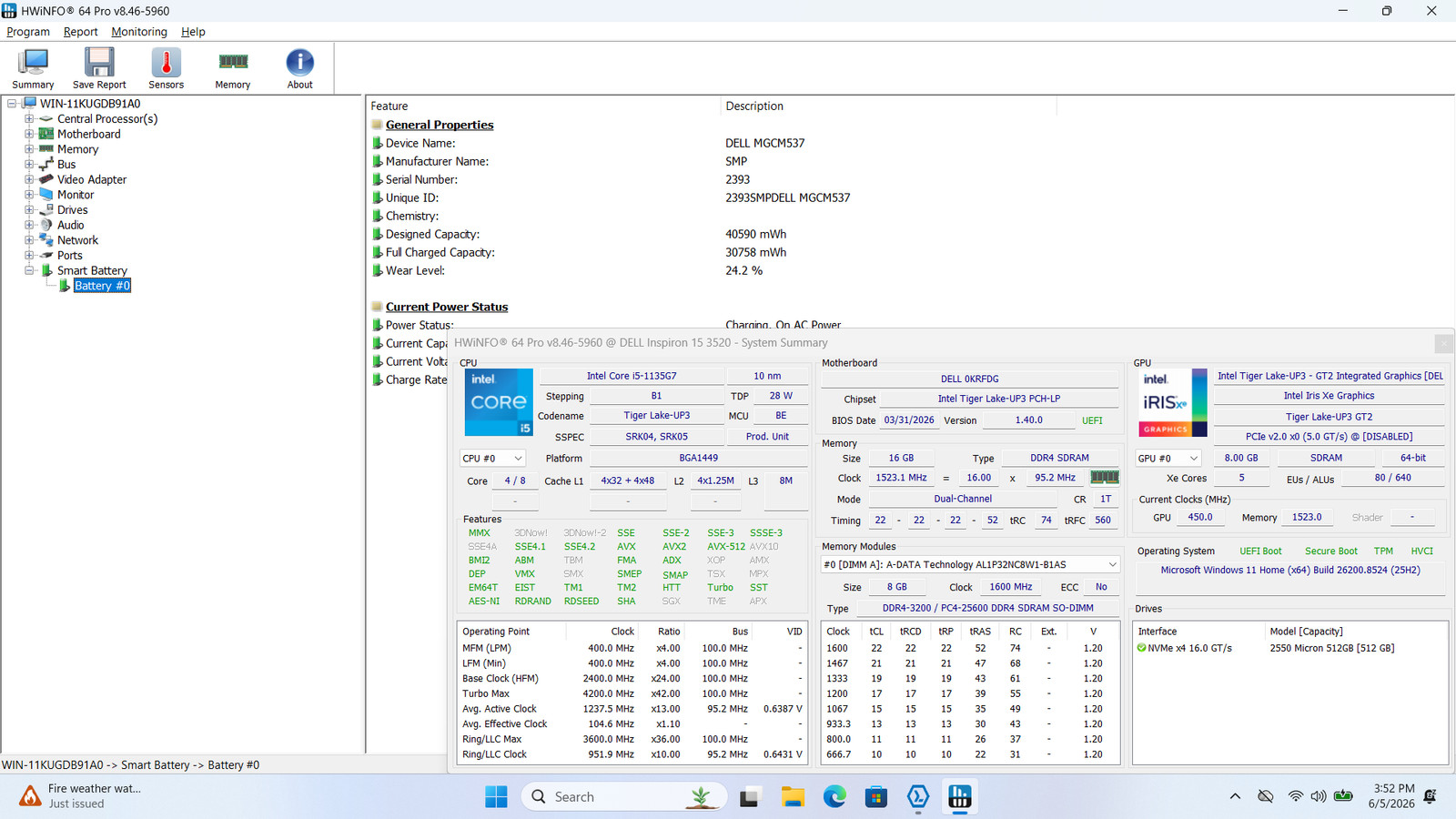Collapse the WIN-11KUGDB91A0 root node
This screenshot has height=819, width=1456.
pyautogui.click(x=12, y=104)
